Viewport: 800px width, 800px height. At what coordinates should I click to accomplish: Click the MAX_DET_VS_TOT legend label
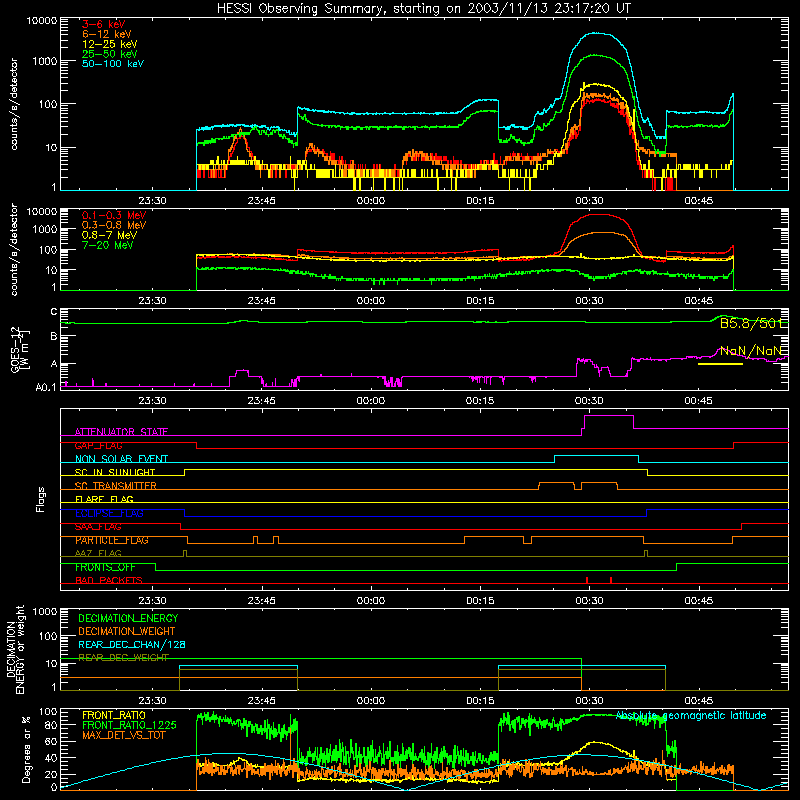[123, 735]
